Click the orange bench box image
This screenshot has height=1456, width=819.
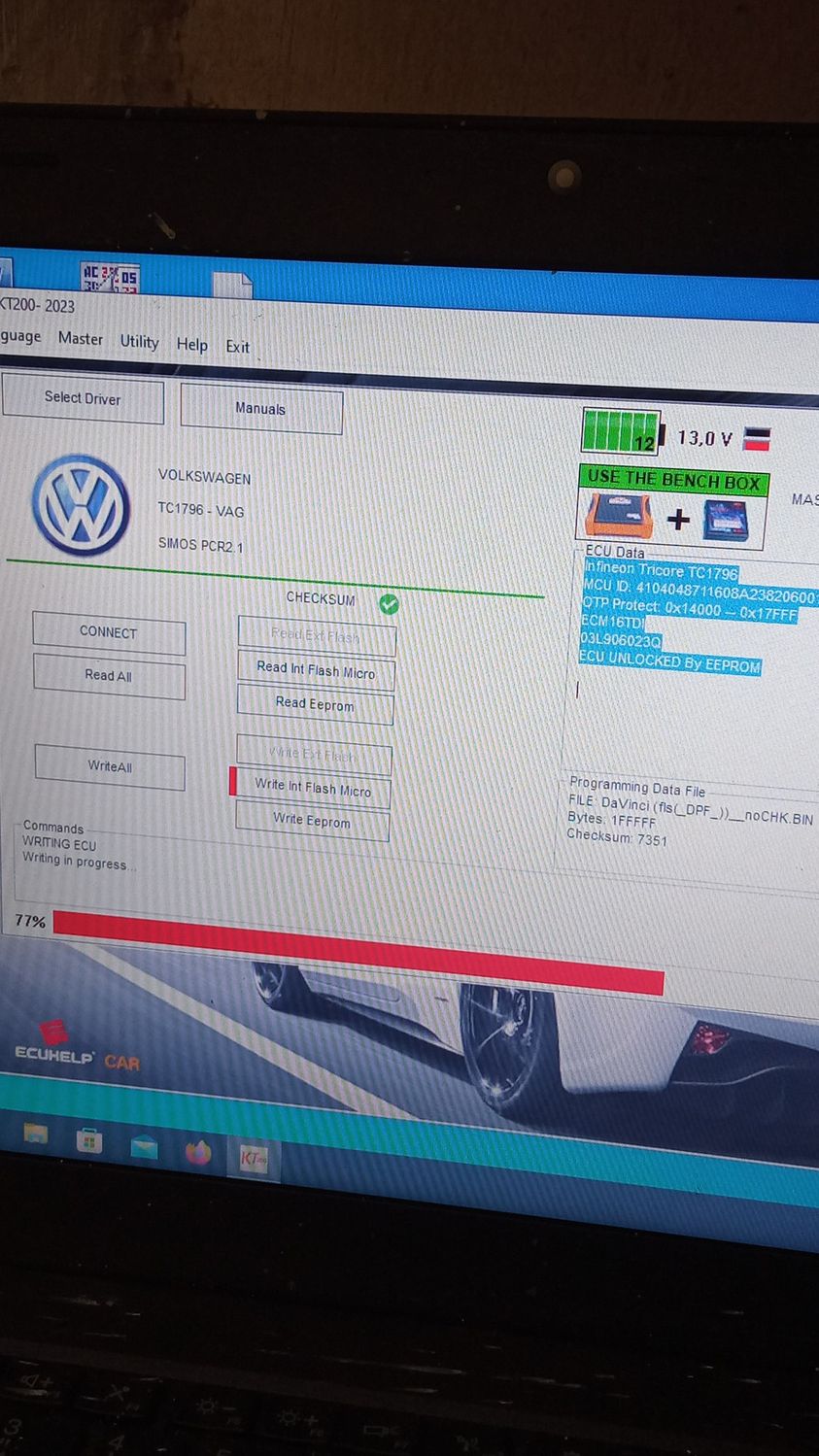tap(617, 515)
